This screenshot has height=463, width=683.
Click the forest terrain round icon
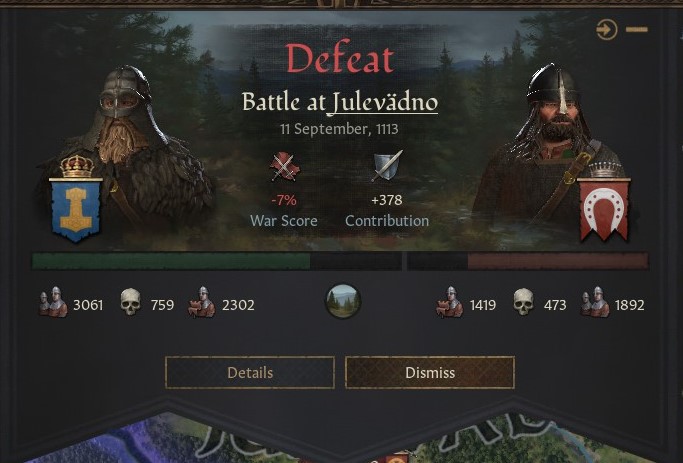pyautogui.click(x=343, y=302)
